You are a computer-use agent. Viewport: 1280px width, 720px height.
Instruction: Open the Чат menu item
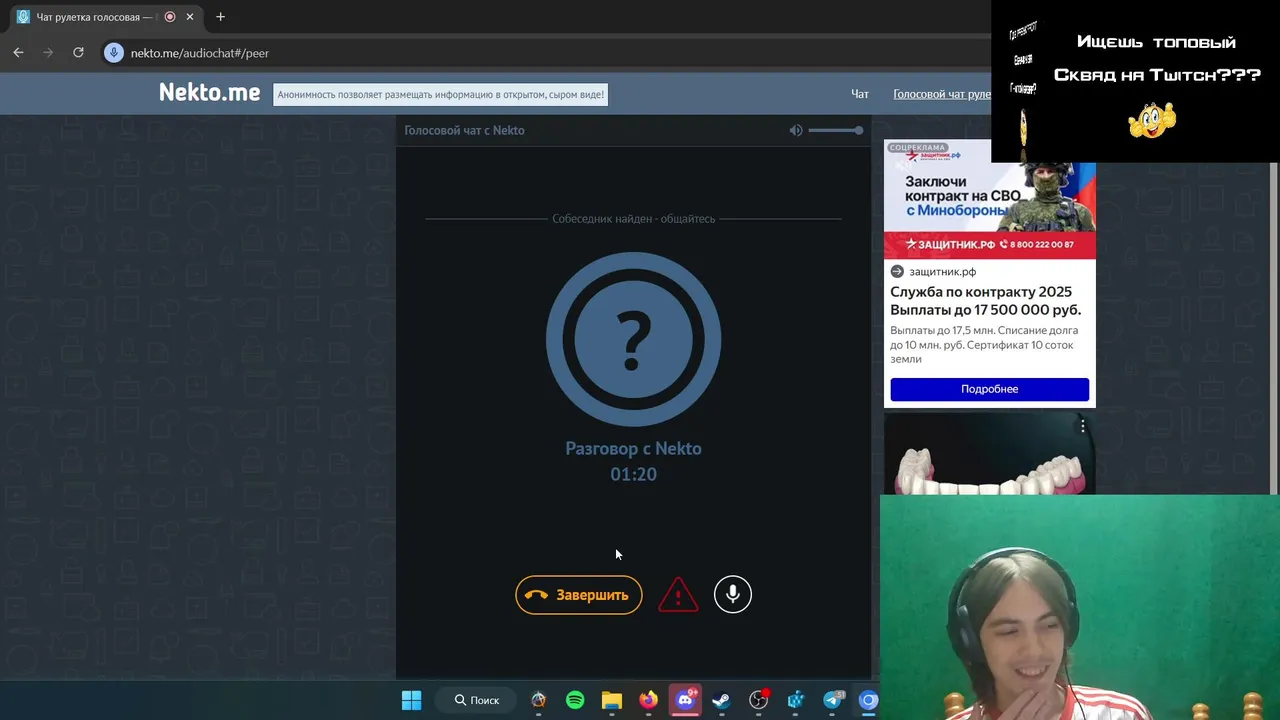coord(860,94)
